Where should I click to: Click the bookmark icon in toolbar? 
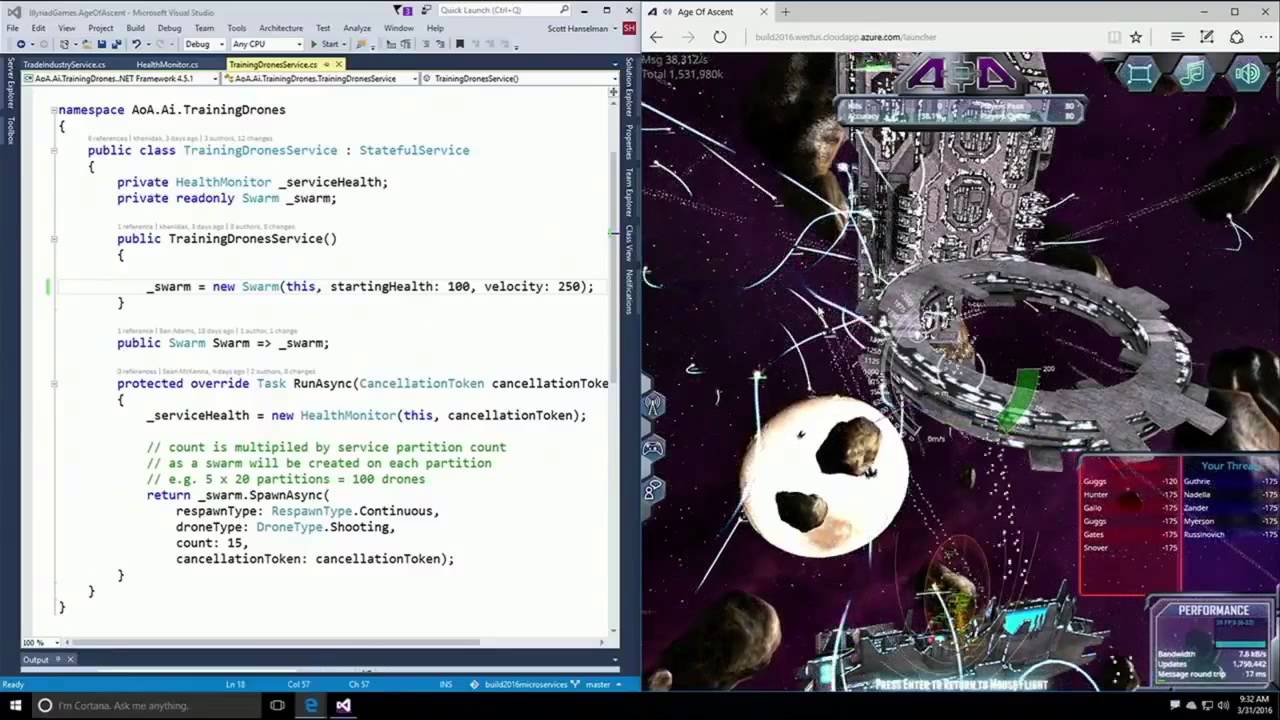(x=460, y=44)
